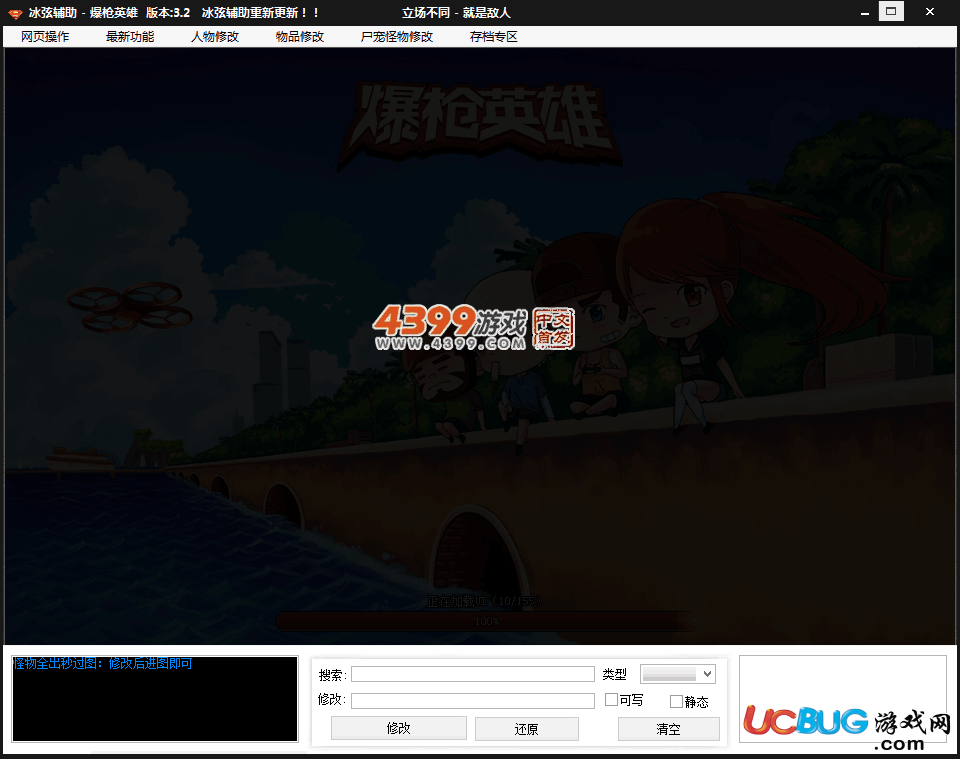The image size is (960, 759).
Task: Open the 最新功能 menu
Action: [130, 37]
